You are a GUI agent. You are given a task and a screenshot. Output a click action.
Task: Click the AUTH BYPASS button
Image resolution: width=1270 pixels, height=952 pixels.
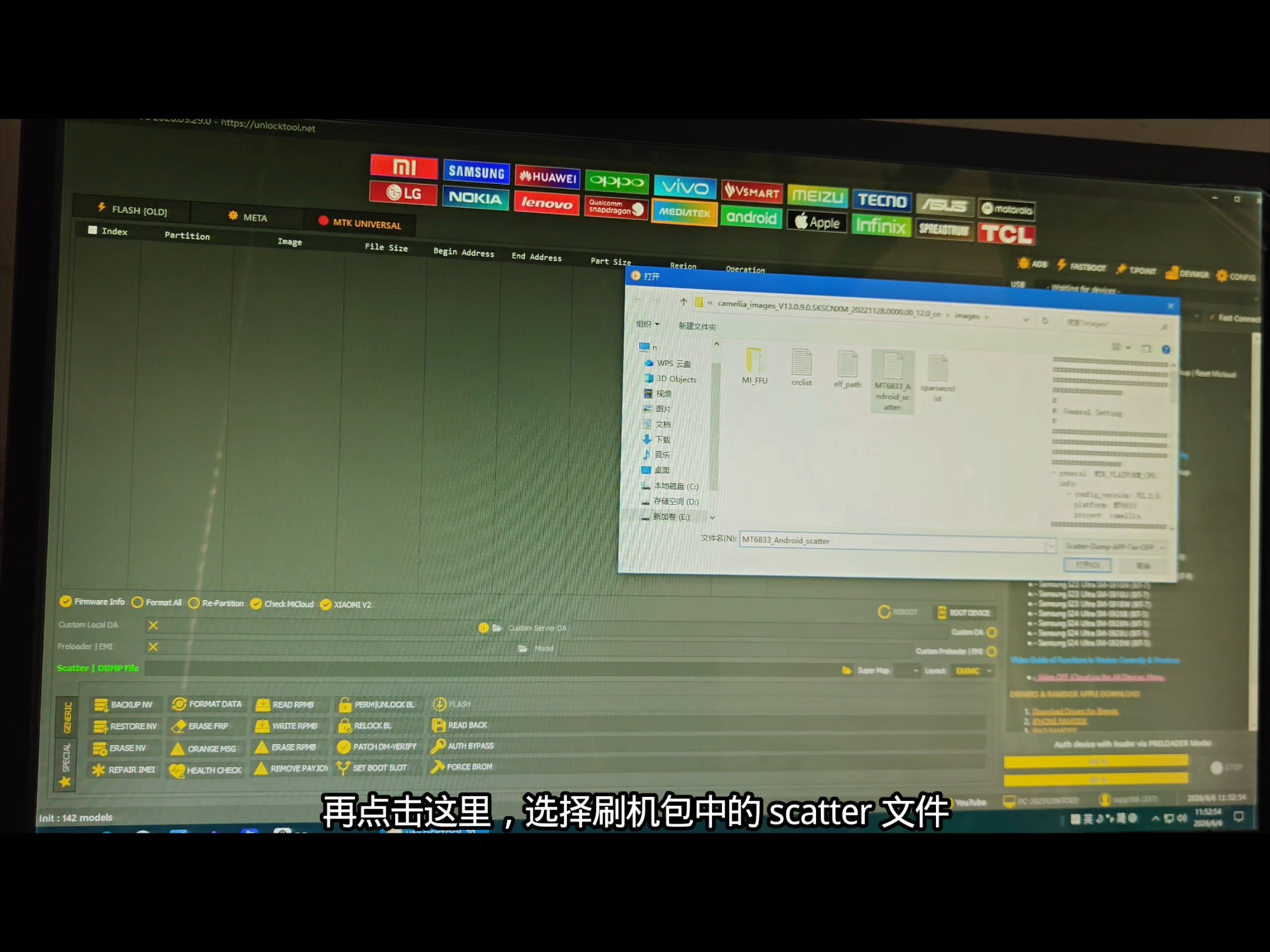click(463, 746)
